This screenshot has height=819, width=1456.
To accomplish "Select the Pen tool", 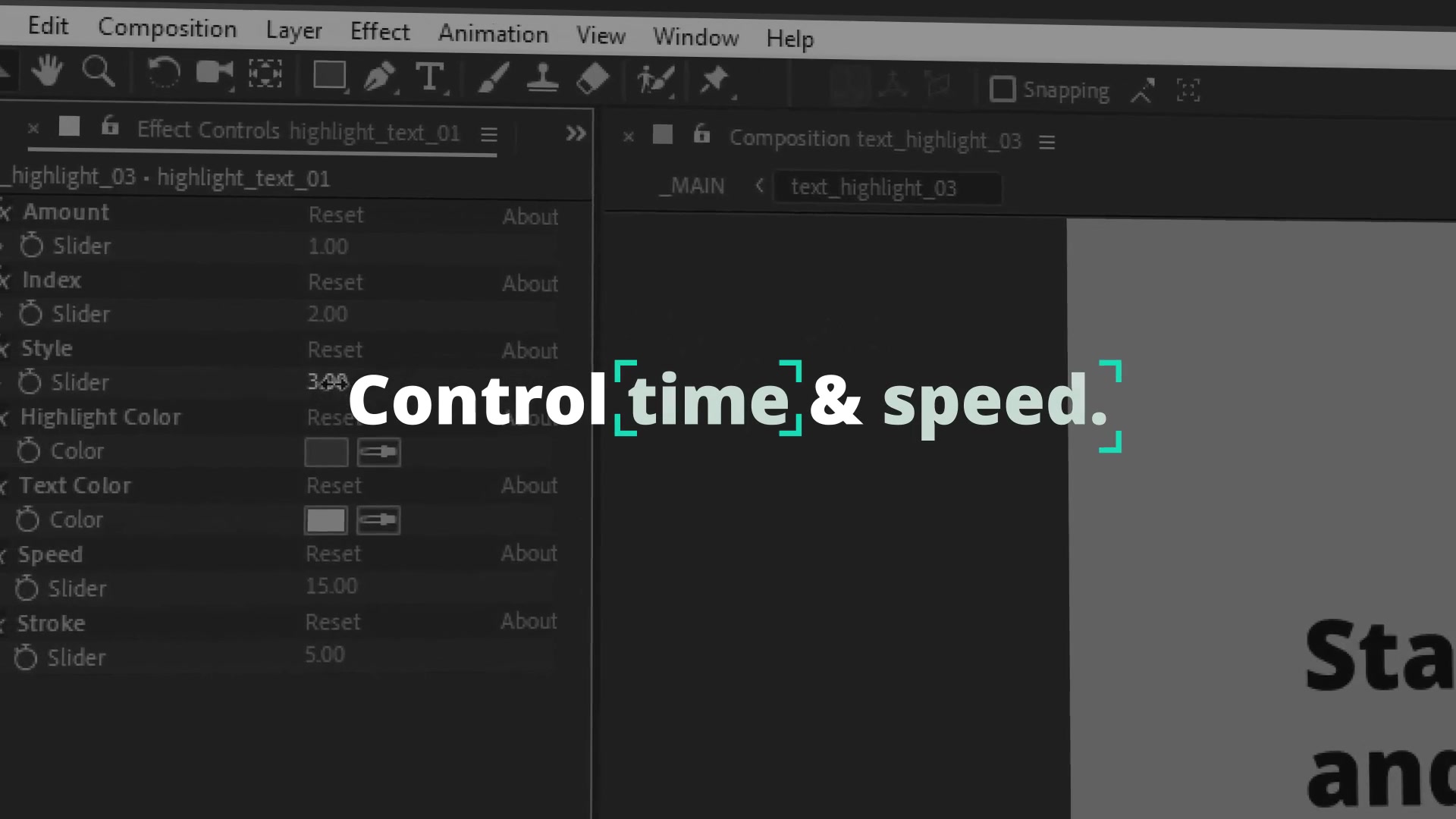I will (x=379, y=78).
